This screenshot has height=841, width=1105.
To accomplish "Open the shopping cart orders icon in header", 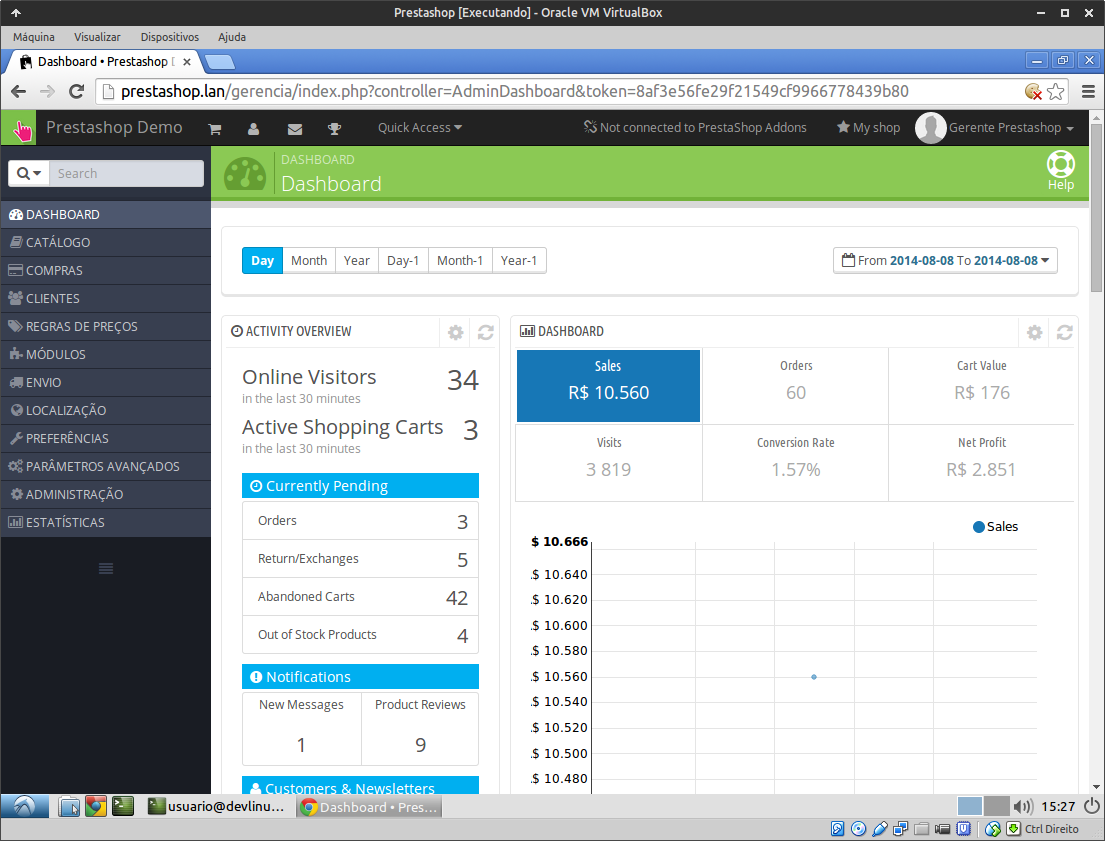I will click(x=215, y=129).
